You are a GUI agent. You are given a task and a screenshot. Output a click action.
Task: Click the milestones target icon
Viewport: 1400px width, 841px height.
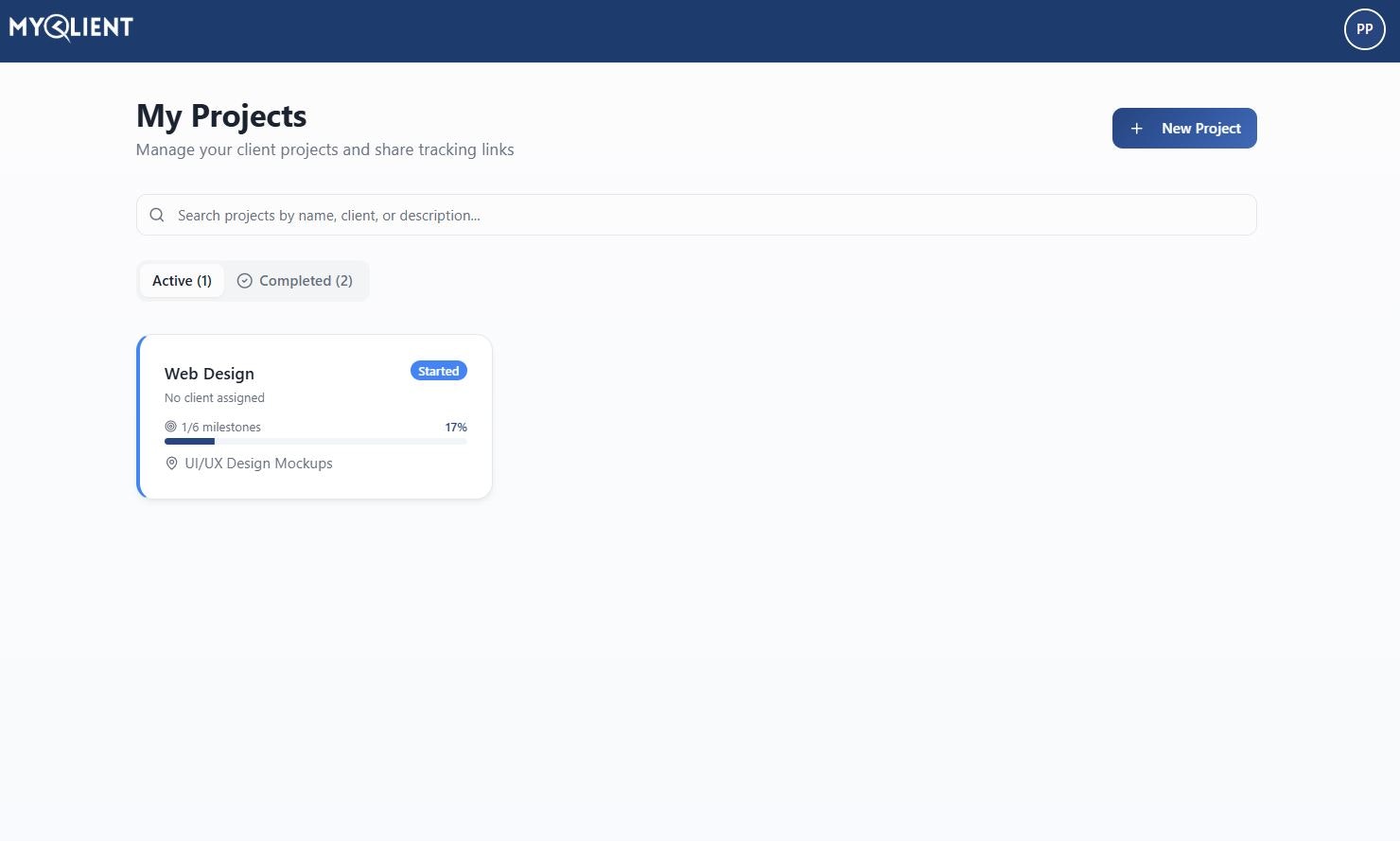click(171, 427)
